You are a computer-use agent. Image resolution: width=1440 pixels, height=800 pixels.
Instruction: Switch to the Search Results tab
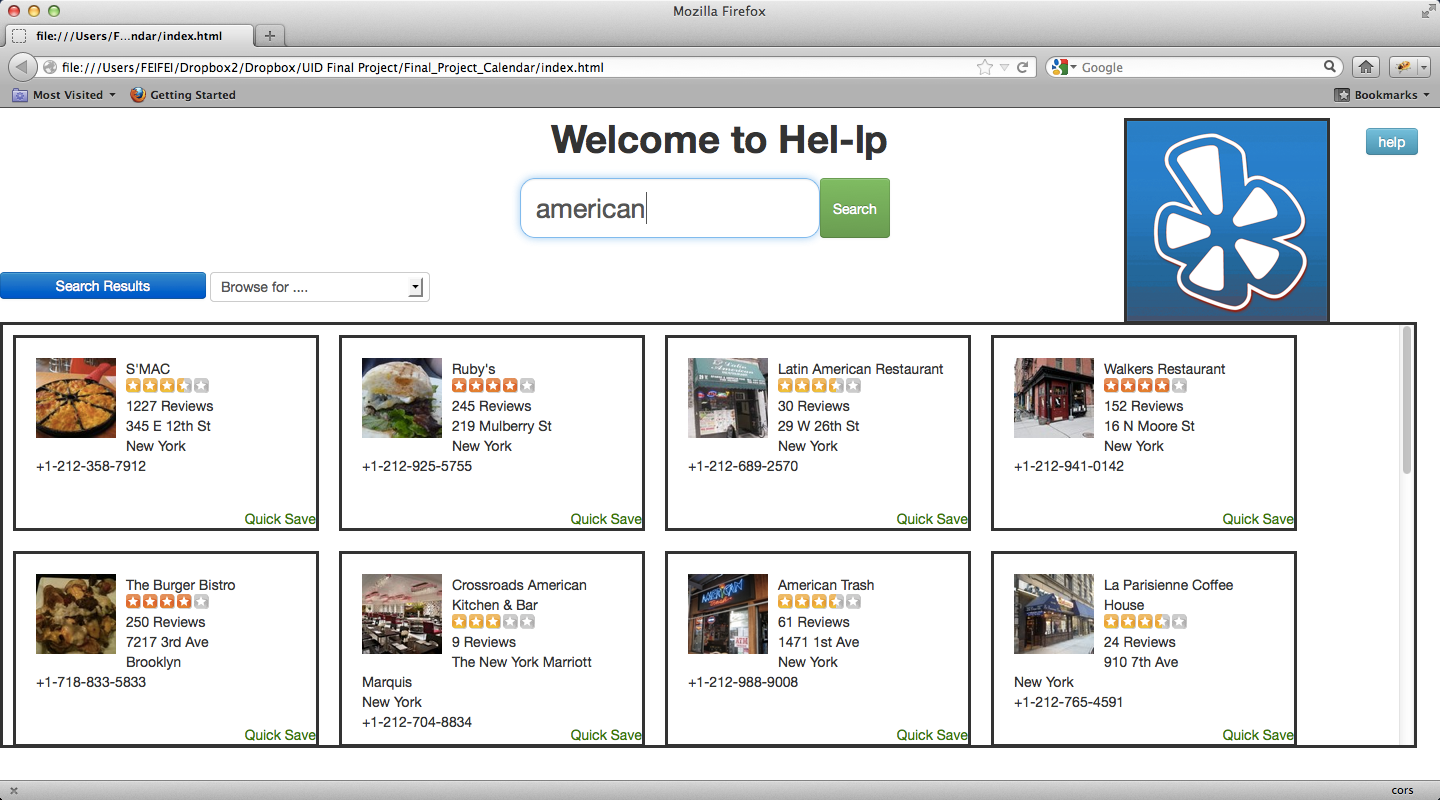[x=103, y=286]
